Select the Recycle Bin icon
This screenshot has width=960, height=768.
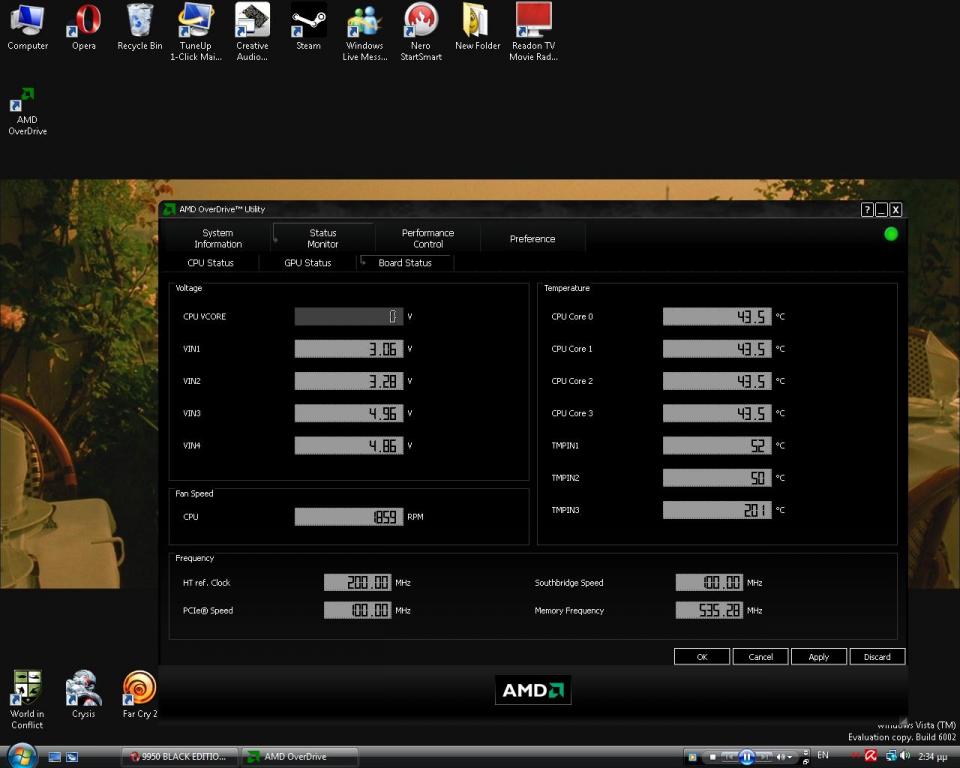point(140,26)
